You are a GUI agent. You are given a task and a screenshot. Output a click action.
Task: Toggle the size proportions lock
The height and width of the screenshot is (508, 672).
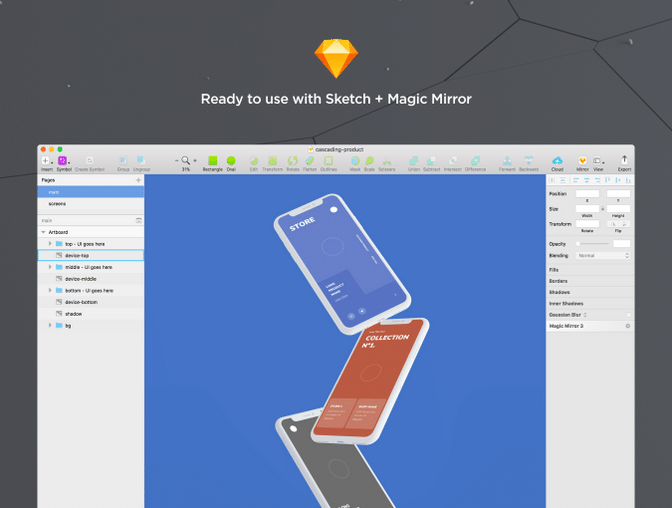[603, 208]
